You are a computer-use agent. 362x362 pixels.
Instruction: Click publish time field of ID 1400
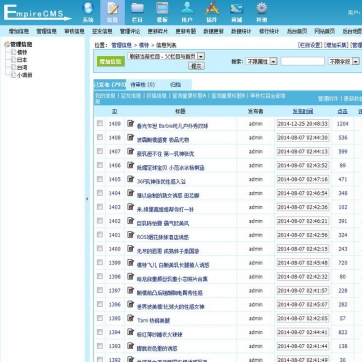[x=303, y=249]
